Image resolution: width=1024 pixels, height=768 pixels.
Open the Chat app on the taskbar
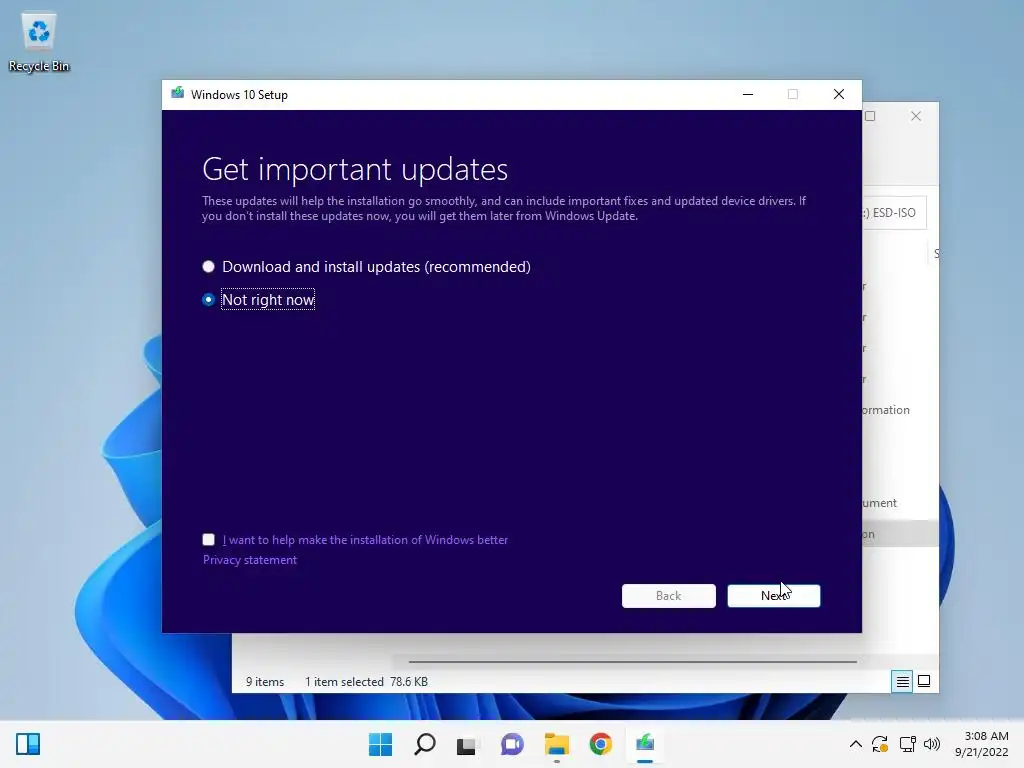tap(512, 744)
